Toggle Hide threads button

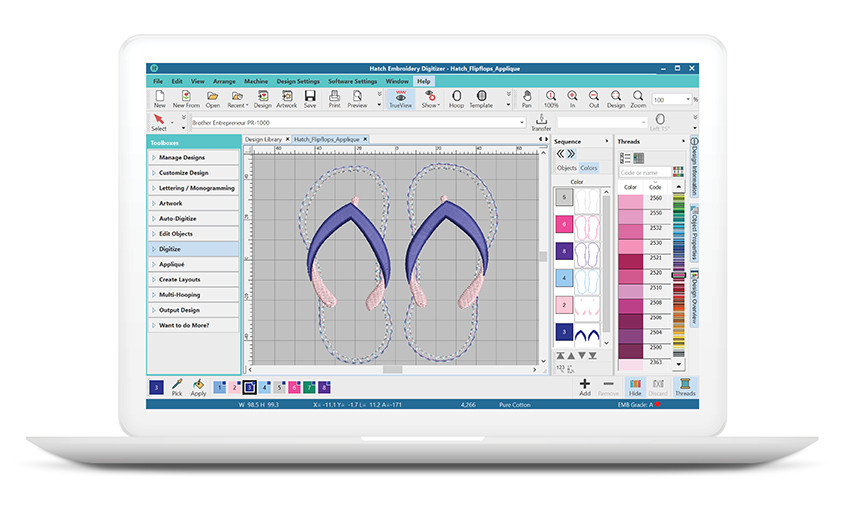pyautogui.click(x=635, y=387)
